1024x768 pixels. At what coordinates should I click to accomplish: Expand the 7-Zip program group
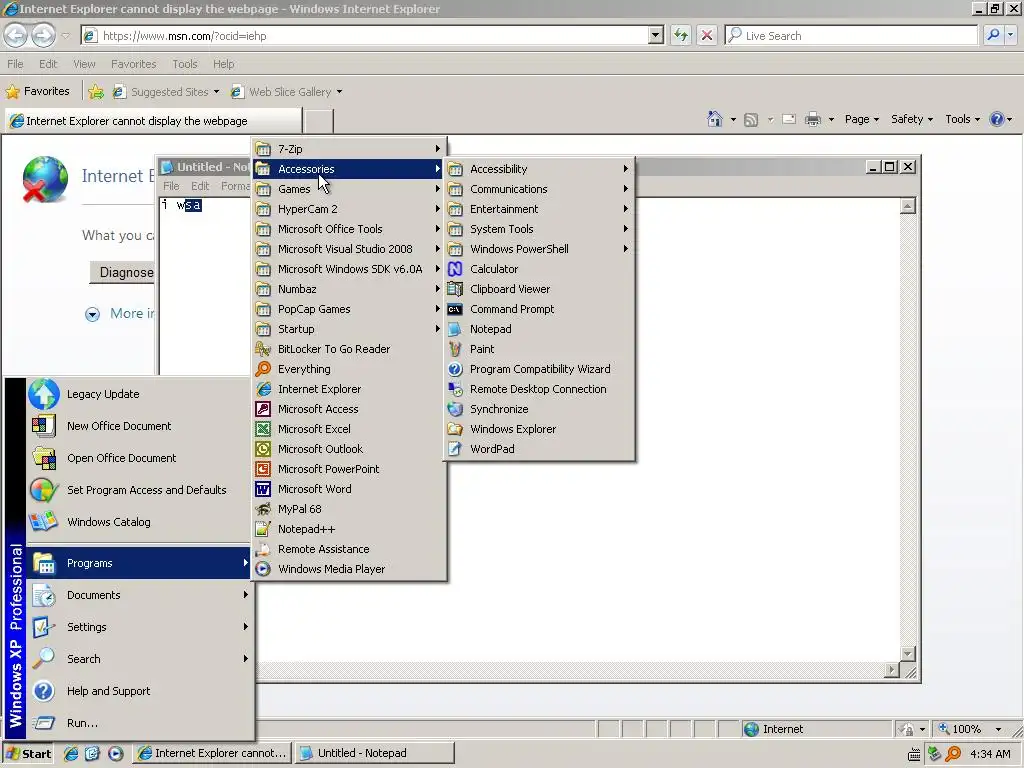click(349, 149)
